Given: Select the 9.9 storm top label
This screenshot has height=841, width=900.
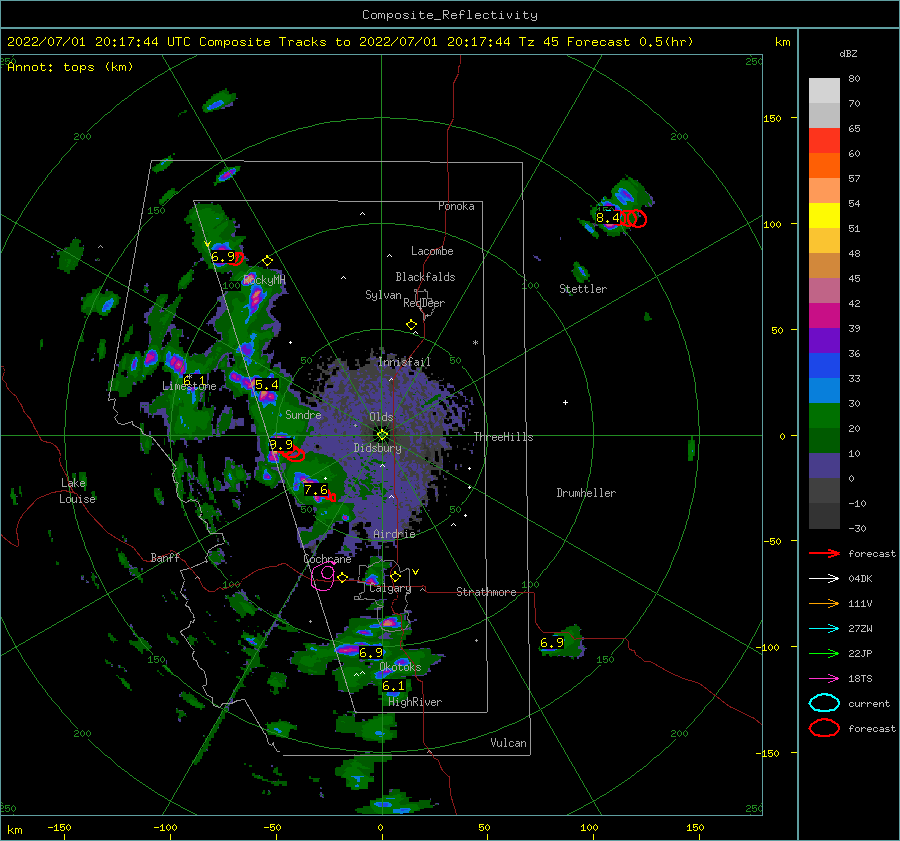Looking at the screenshot, I should coord(281,444).
